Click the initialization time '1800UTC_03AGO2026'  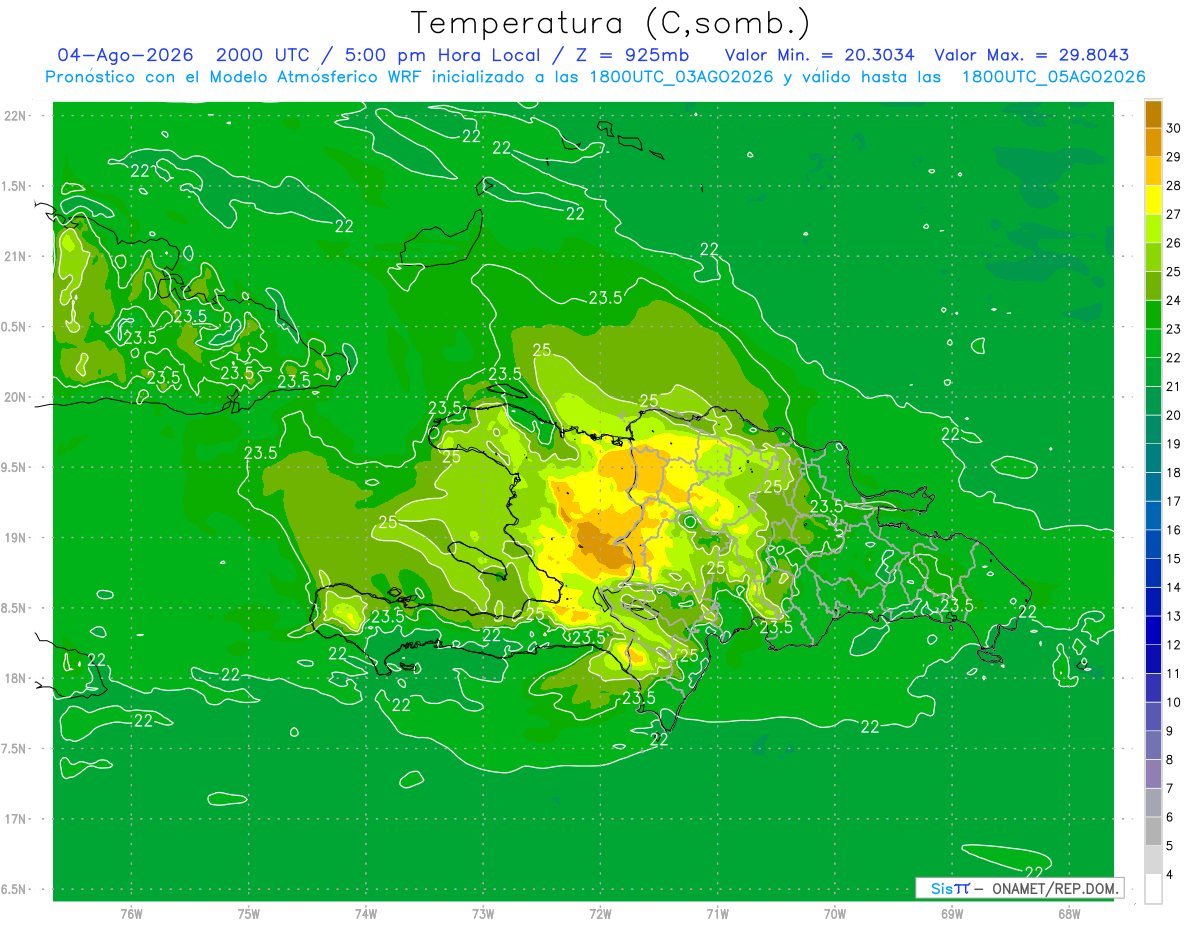pos(682,77)
